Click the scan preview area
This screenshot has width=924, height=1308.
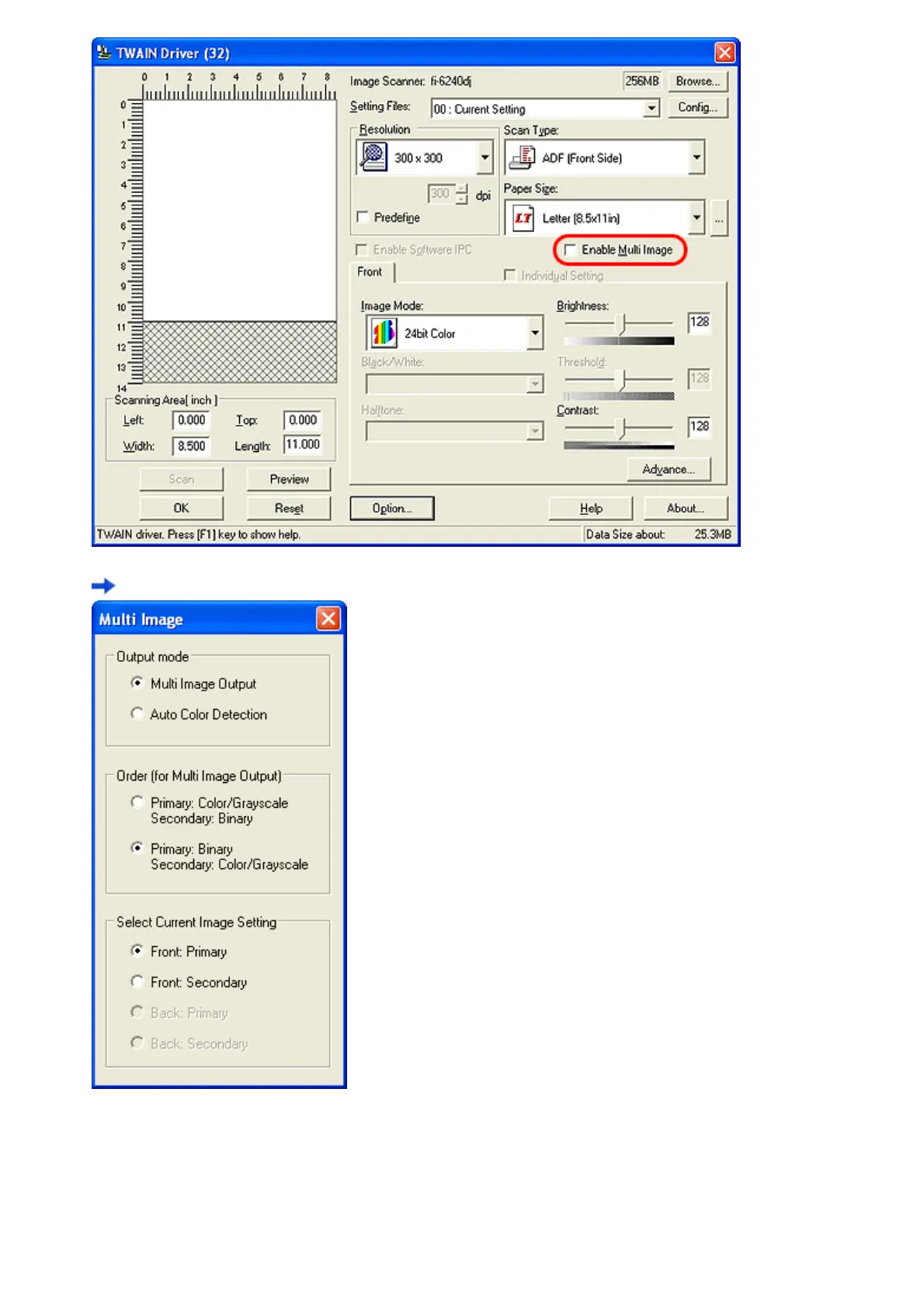point(240,242)
